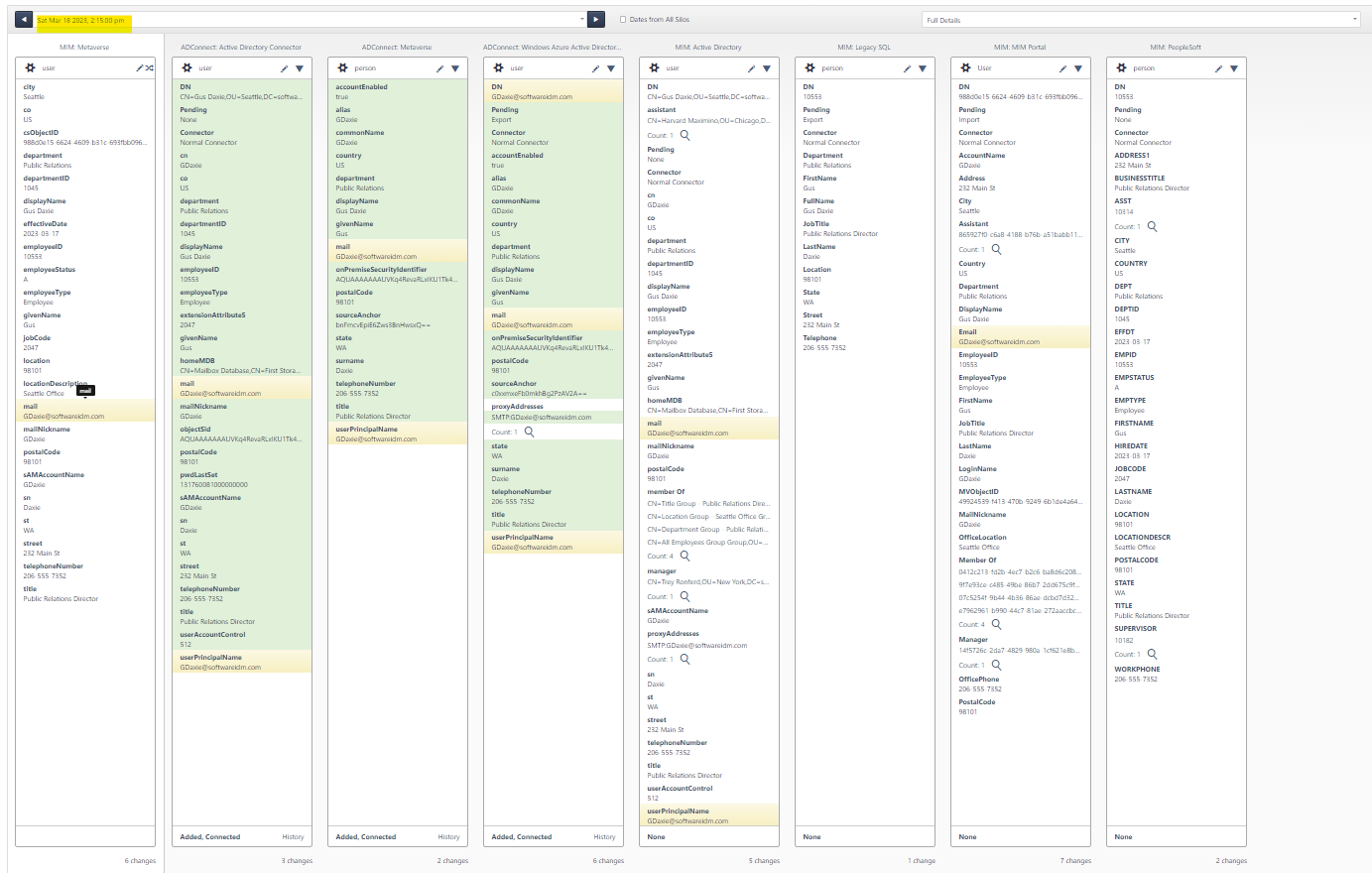Image resolution: width=1372 pixels, height=873 pixels.
Task: Click 5 changes under MIM: Active Directory panel
Action: [764, 861]
